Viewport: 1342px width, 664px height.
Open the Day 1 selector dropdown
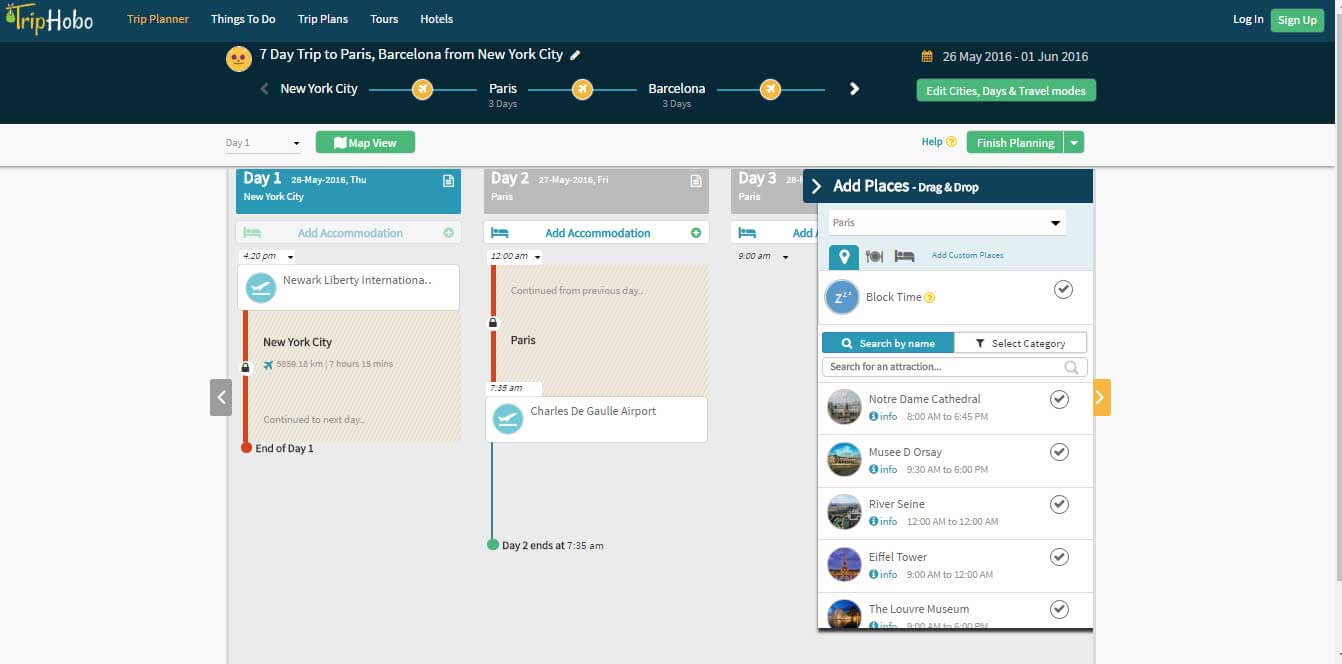tap(263, 143)
